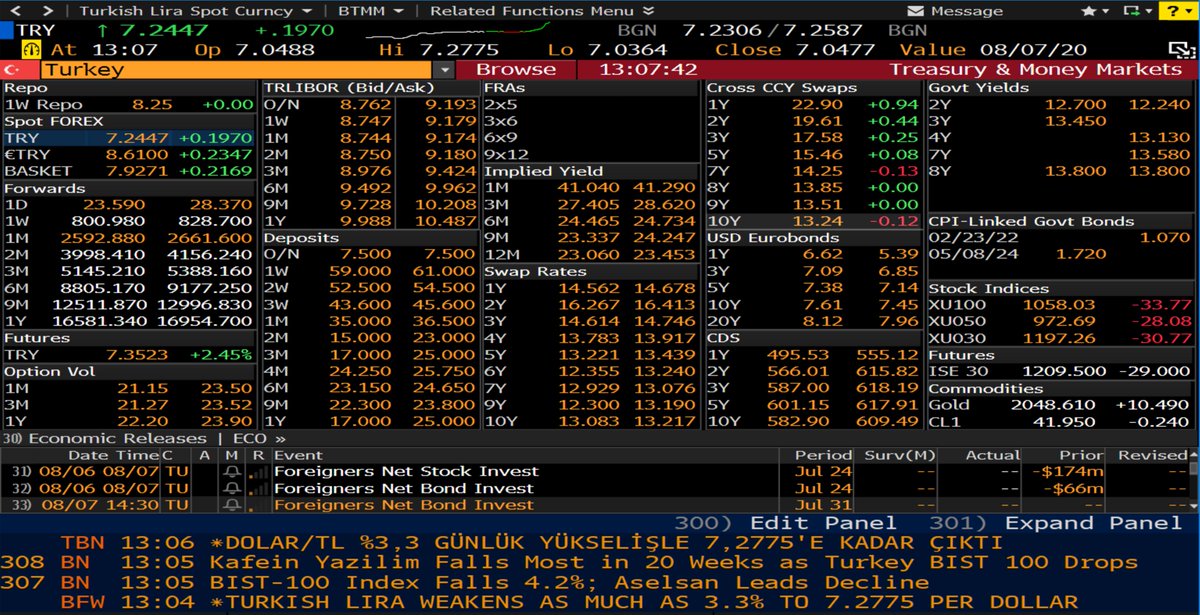Click the 1M Option Vol value 21.15

[143, 388]
